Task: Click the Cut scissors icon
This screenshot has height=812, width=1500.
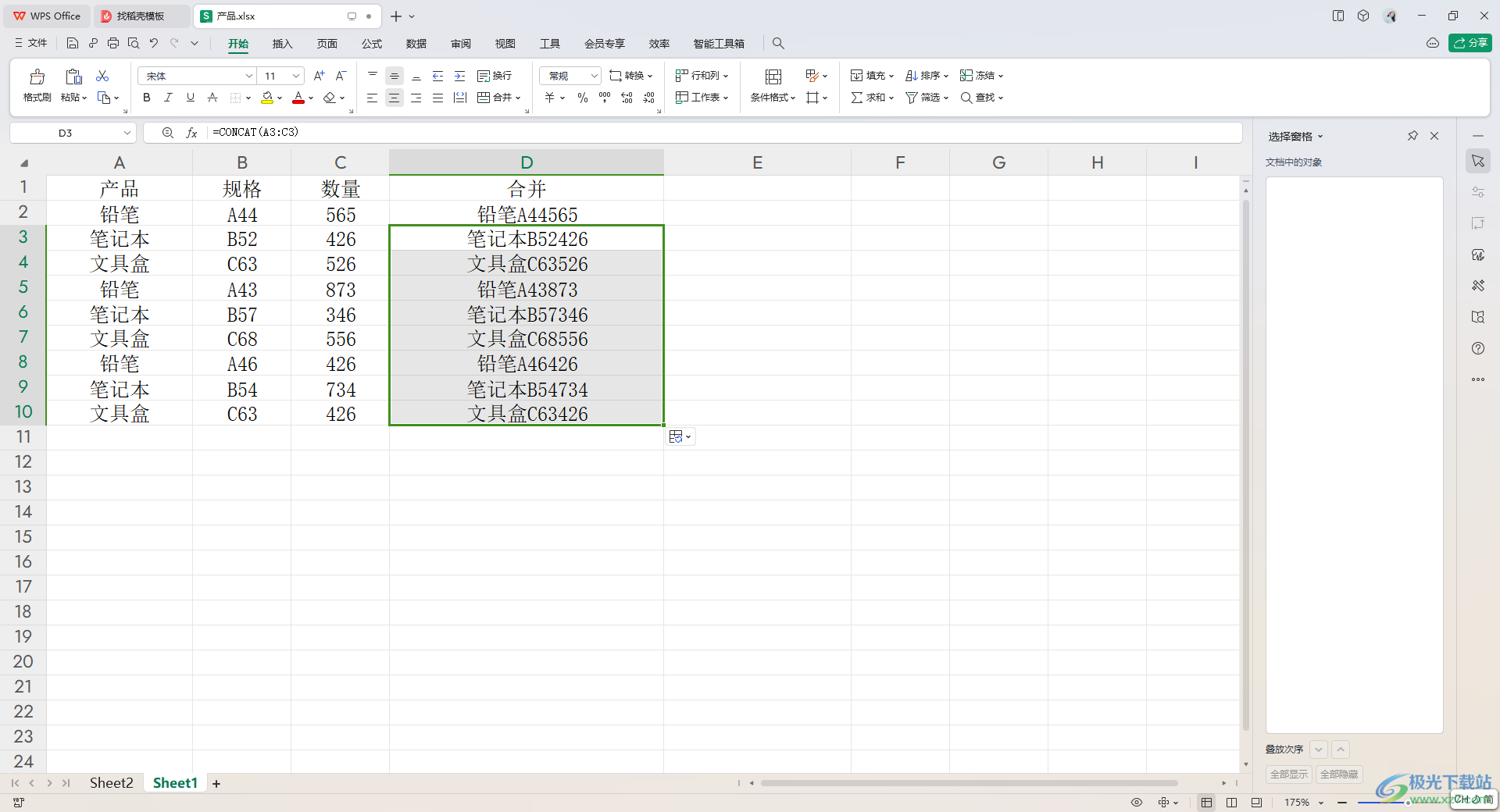Action: 102,76
